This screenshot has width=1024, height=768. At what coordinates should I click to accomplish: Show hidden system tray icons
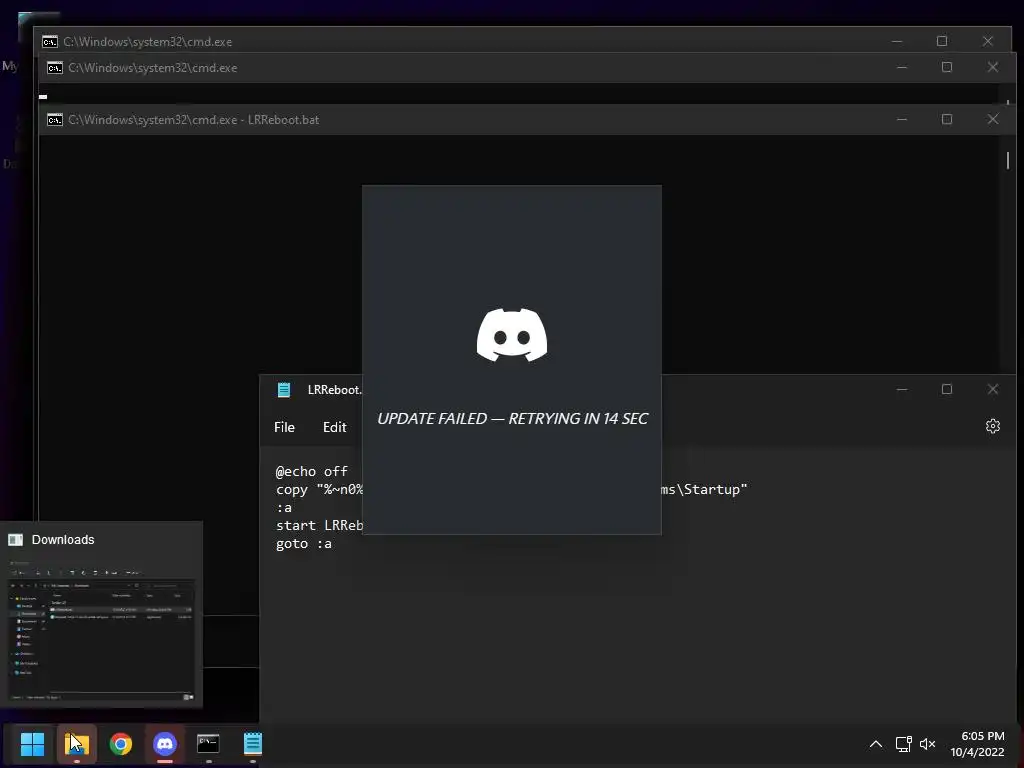coord(876,744)
